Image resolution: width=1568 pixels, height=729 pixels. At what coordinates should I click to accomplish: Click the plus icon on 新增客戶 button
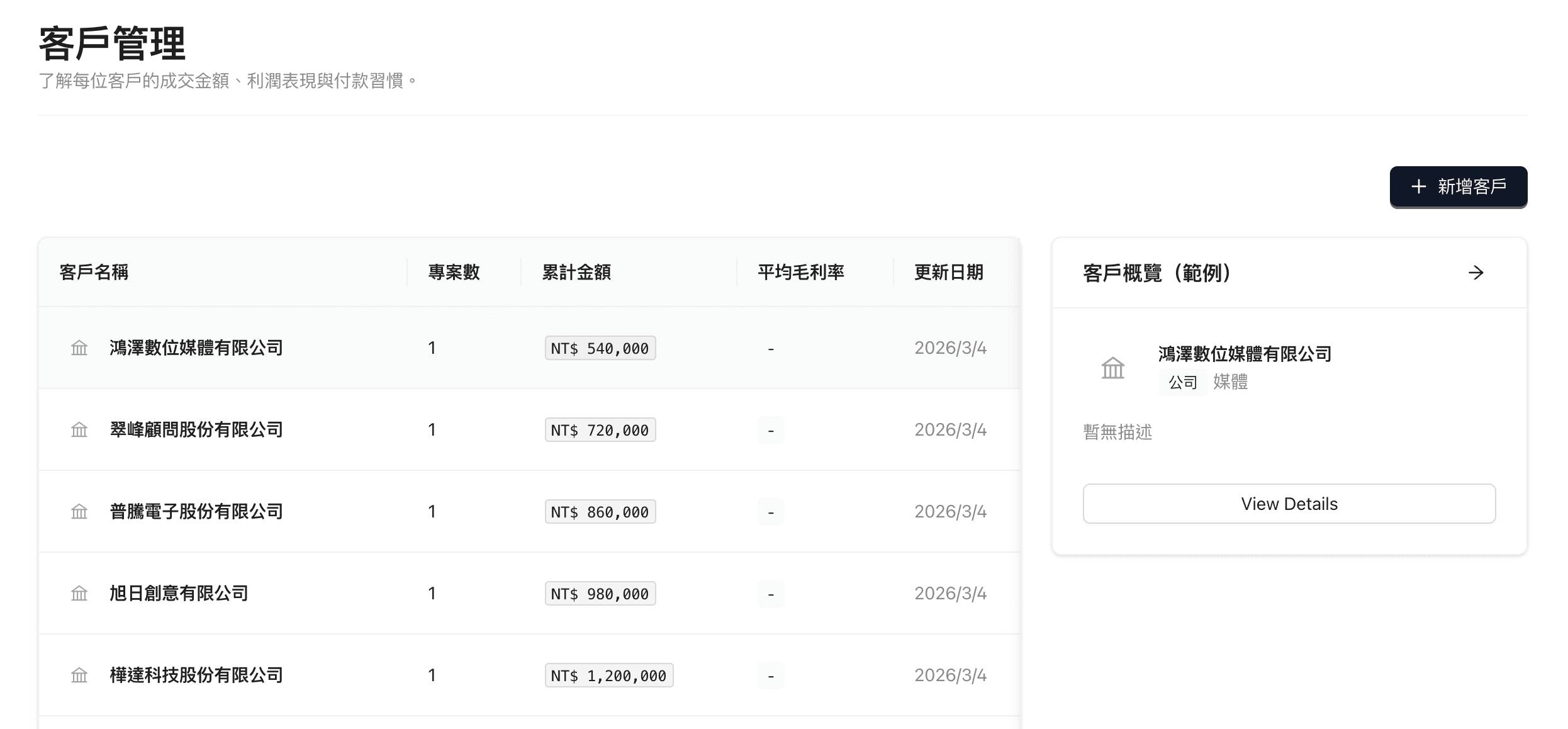point(1418,186)
